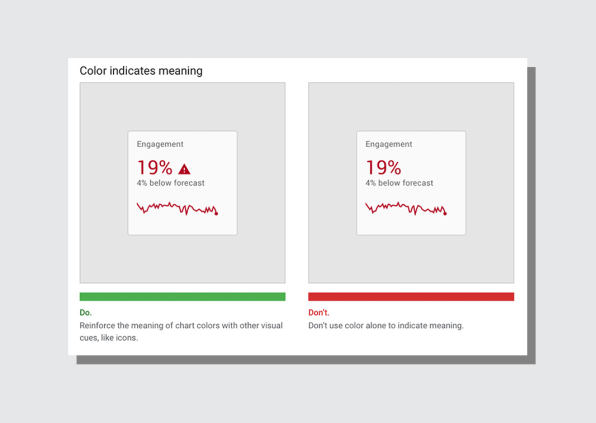This screenshot has height=423, width=596.
Task: Click the end dot of right sparkline
Action: [445, 214]
